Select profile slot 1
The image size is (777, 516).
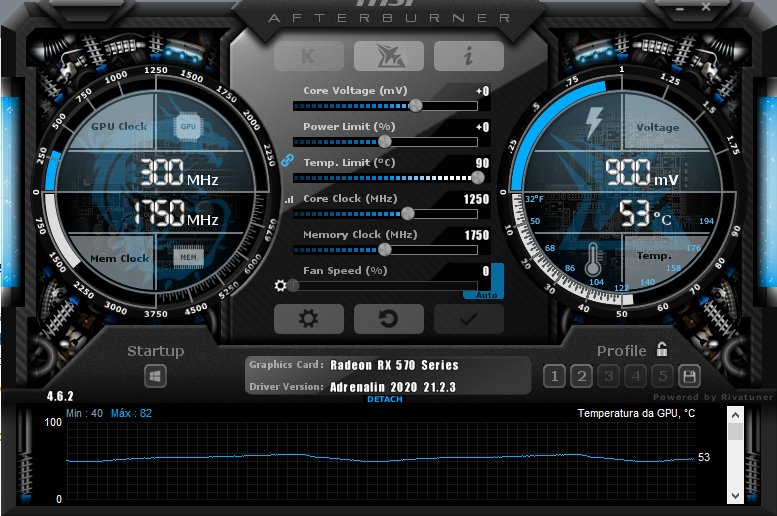click(x=555, y=377)
